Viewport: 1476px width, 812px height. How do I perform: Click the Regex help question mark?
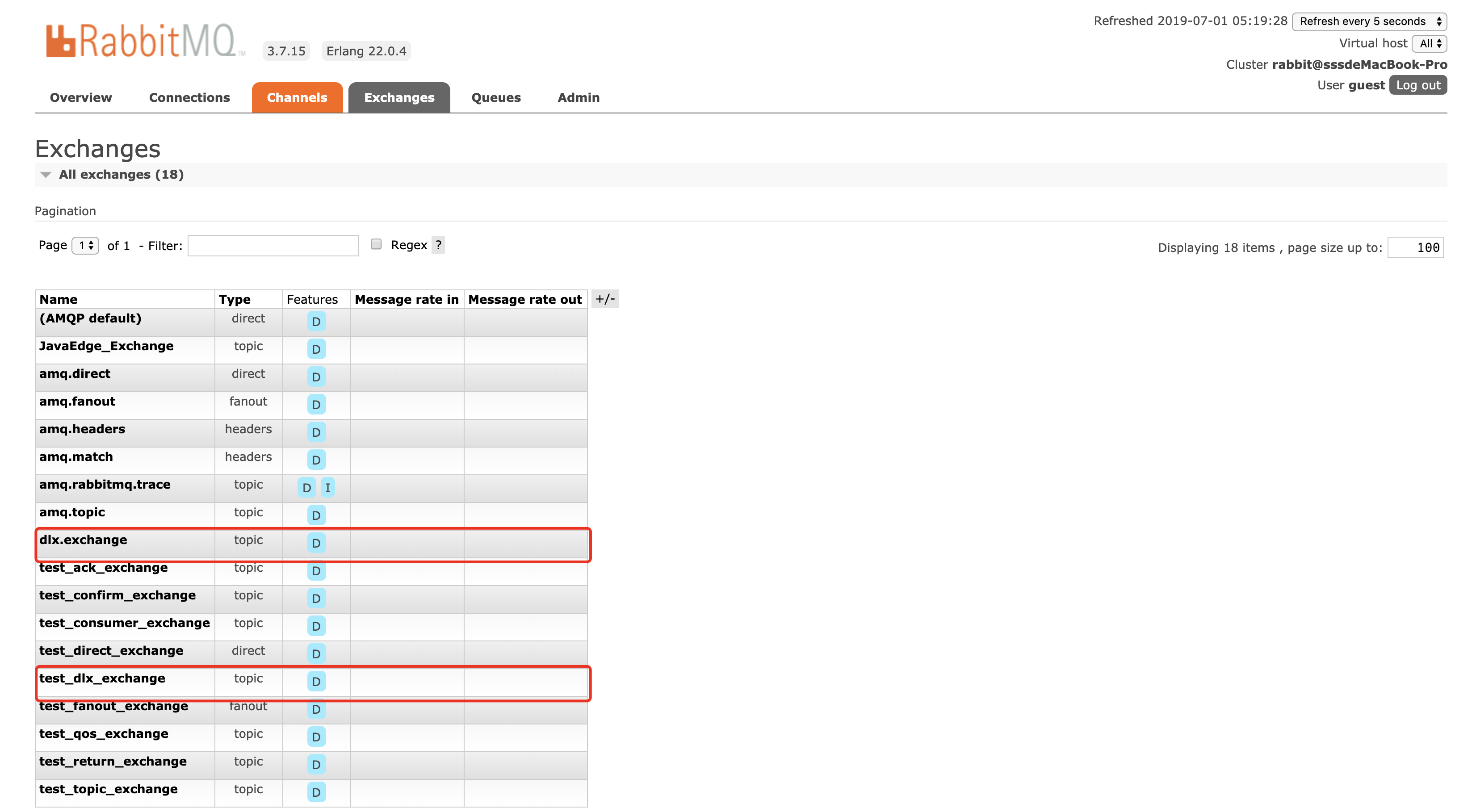click(x=438, y=245)
